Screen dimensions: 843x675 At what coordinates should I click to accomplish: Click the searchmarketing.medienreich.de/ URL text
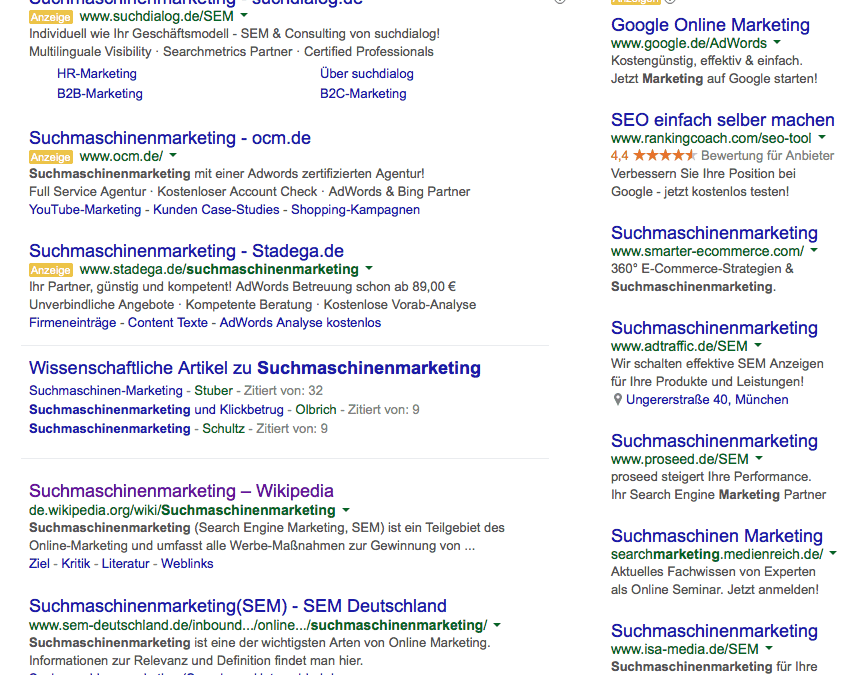coord(717,554)
